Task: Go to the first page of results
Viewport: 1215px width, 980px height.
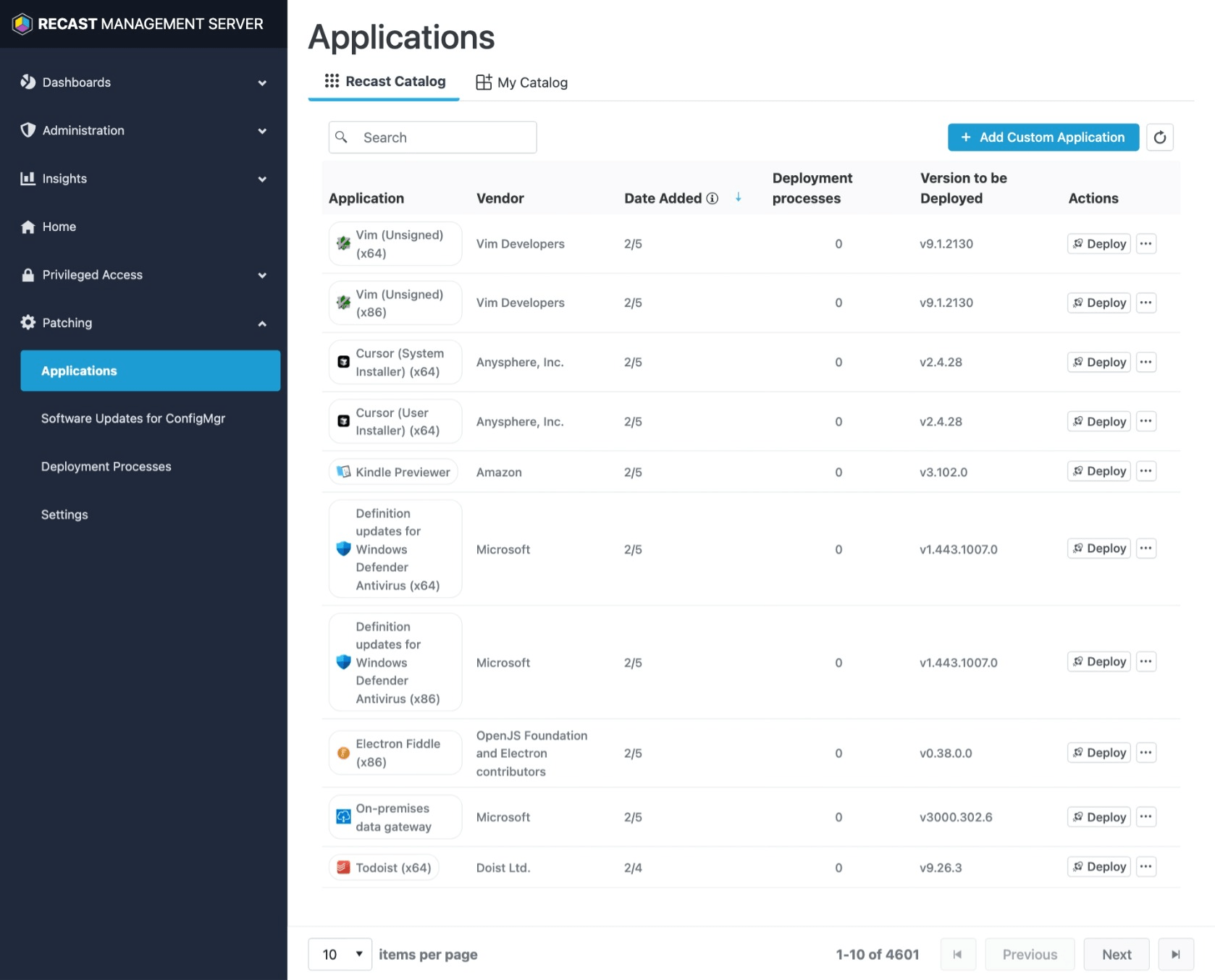Action: pyautogui.click(x=958, y=954)
